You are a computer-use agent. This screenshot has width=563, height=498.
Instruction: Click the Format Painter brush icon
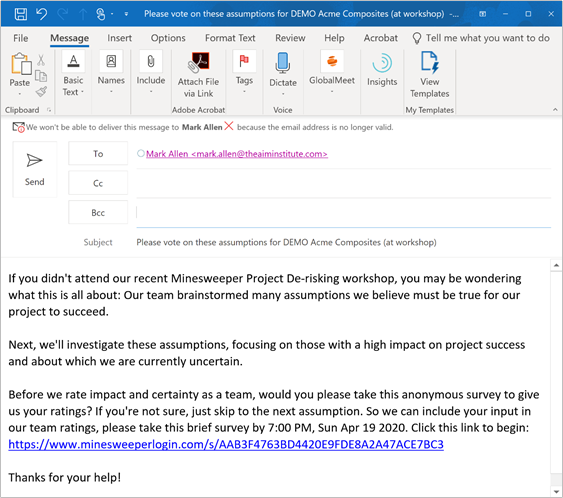[x=41, y=92]
